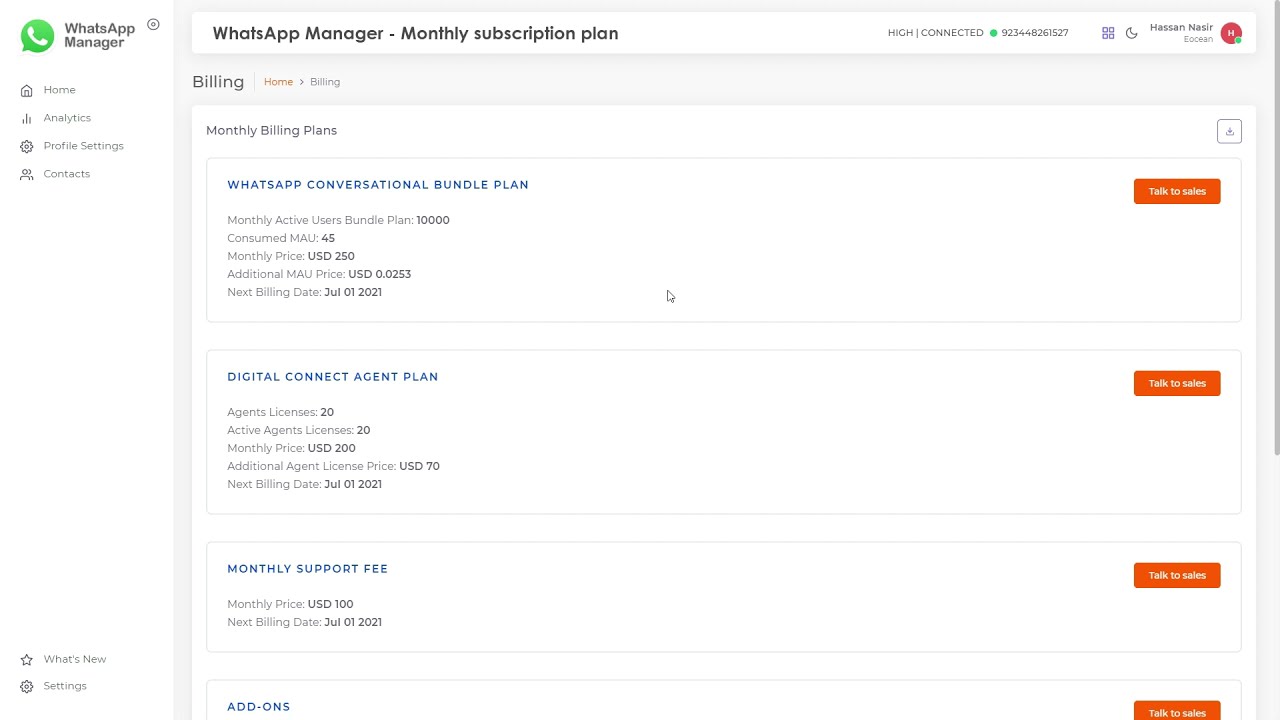Click the Billing page heading
This screenshot has height=720, width=1280.
click(x=218, y=82)
